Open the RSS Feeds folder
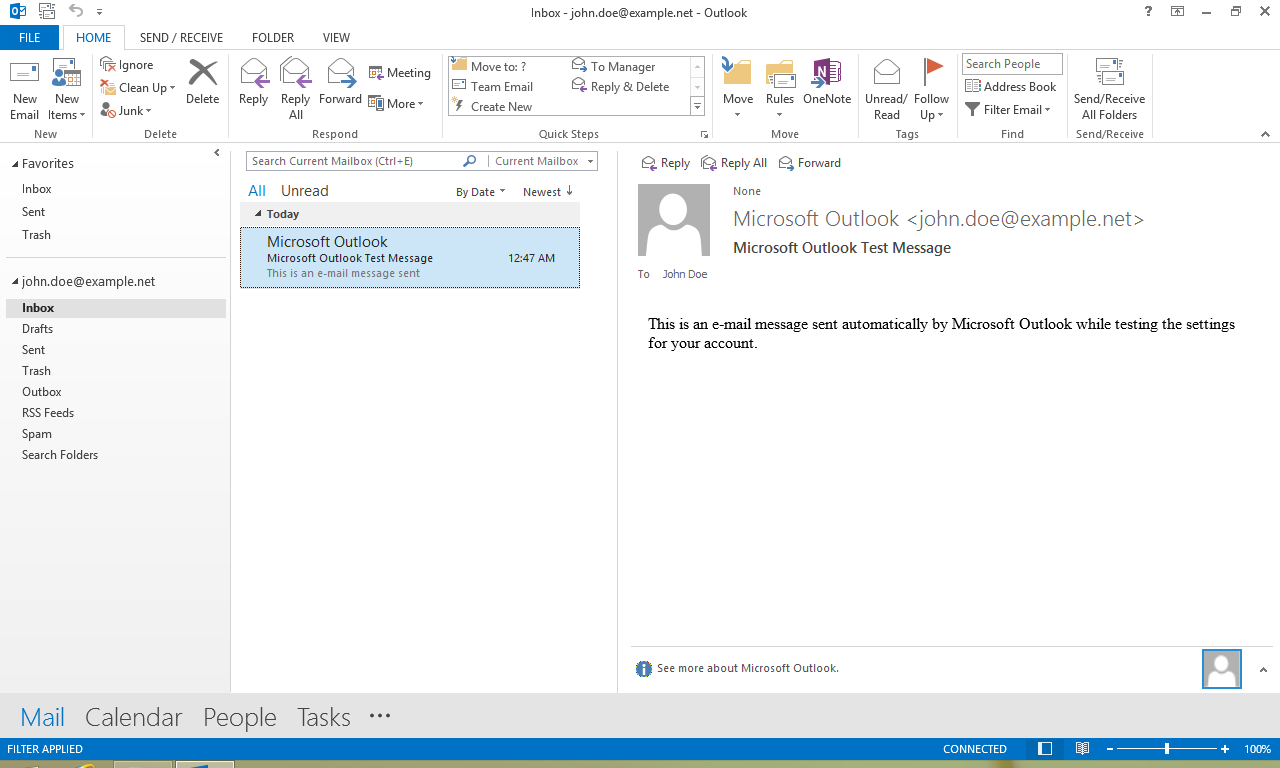 click(x=48, y=413)
